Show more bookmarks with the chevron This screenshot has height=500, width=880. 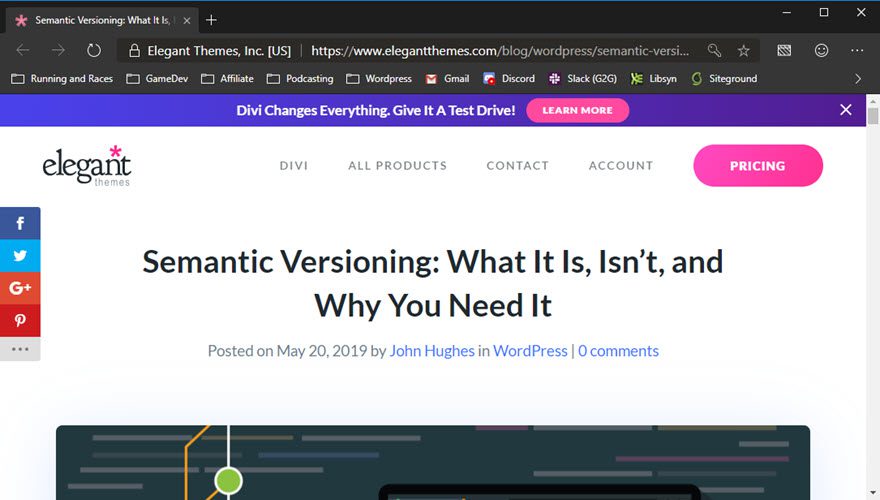coord(858,79)
